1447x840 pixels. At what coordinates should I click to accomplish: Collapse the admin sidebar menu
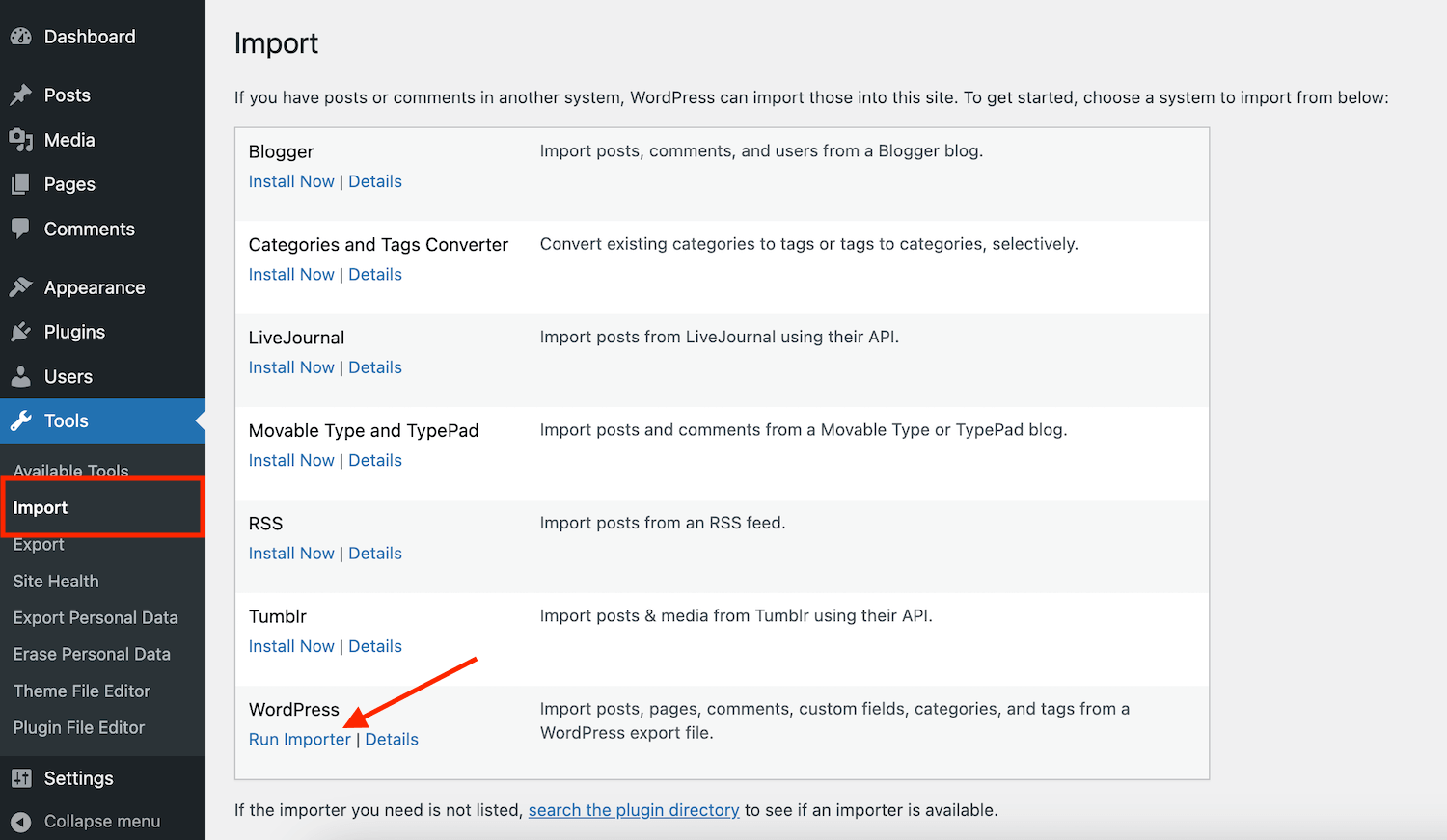[x=102, y=822]
